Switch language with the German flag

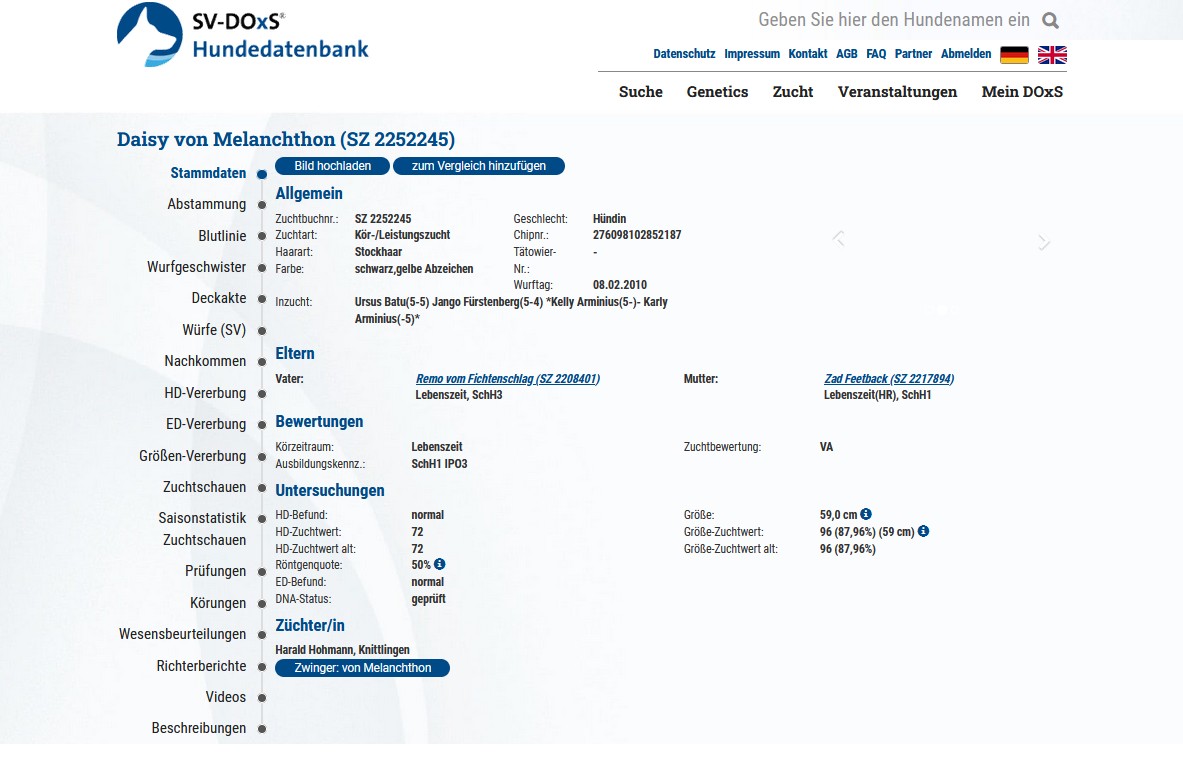[1014, 55]
